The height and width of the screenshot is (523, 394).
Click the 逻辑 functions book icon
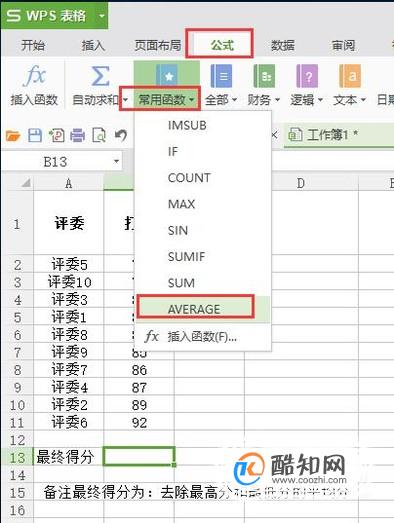point(307,76)
